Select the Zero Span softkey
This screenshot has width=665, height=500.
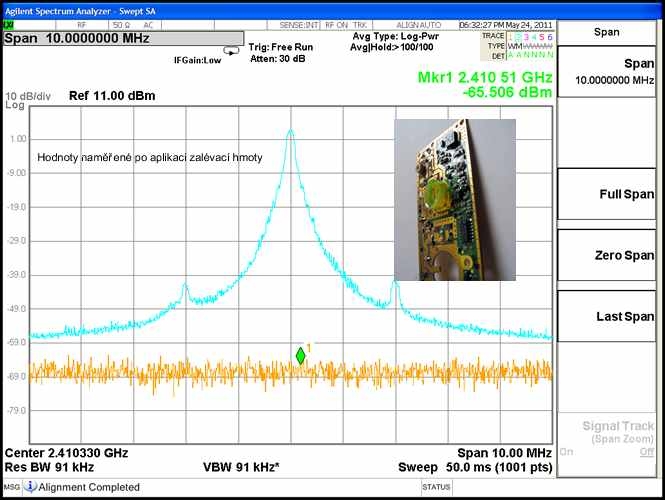click(x=606, y=255)
